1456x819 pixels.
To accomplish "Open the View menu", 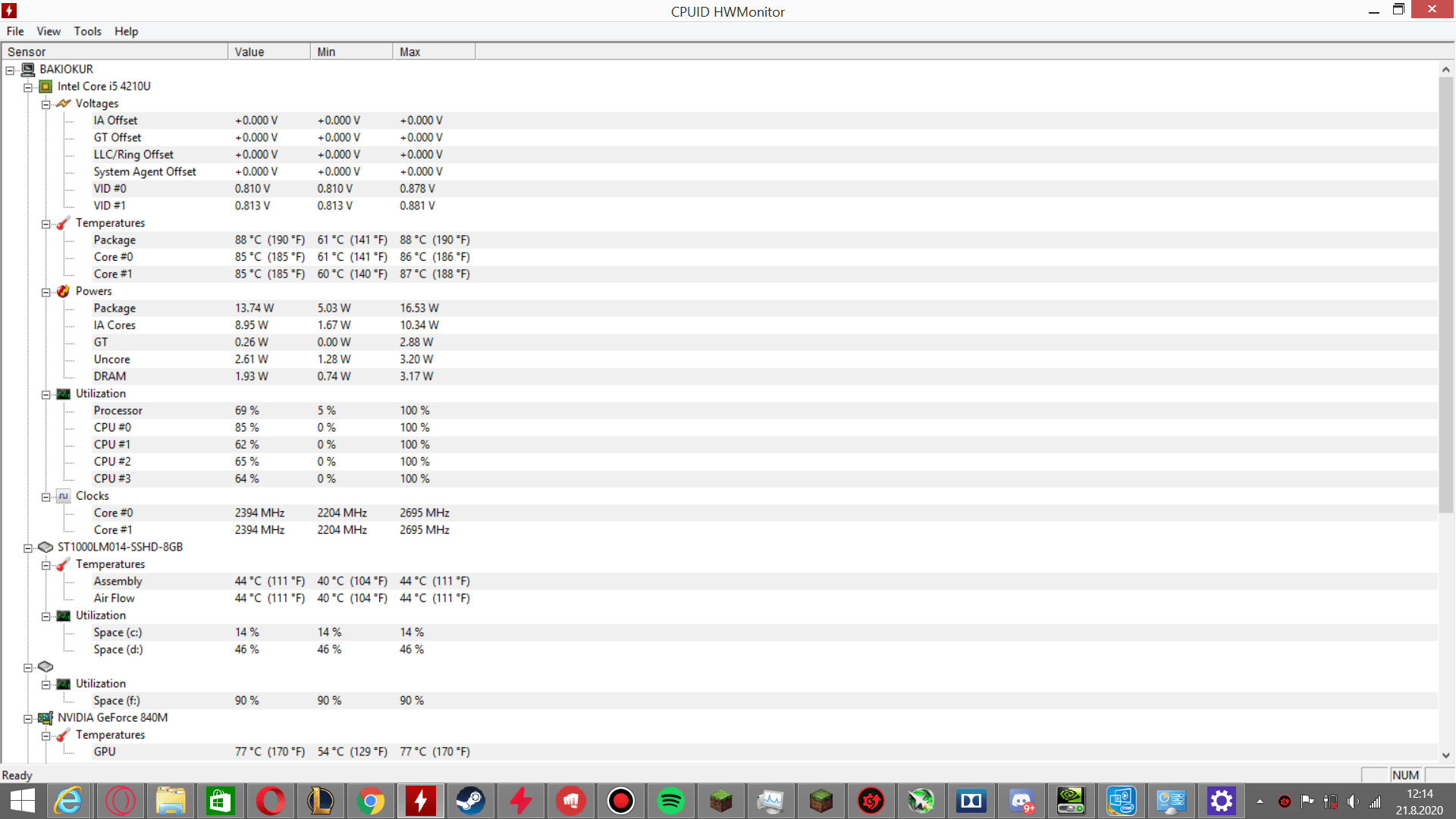I will pos(49,31).
